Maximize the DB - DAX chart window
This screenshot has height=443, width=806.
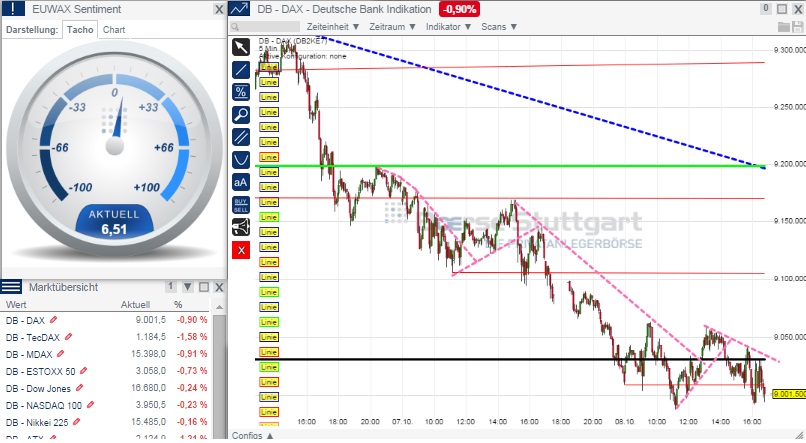(782, 9)
